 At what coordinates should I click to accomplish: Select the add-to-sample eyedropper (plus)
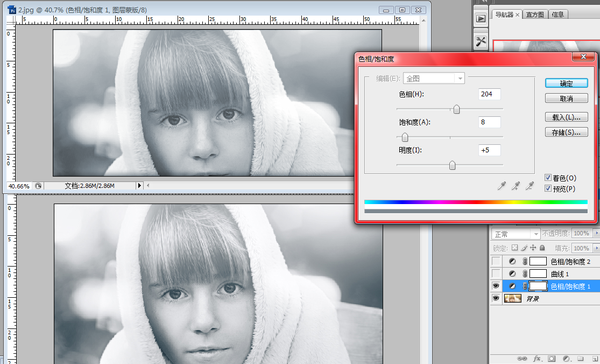[x=516, y=186]
